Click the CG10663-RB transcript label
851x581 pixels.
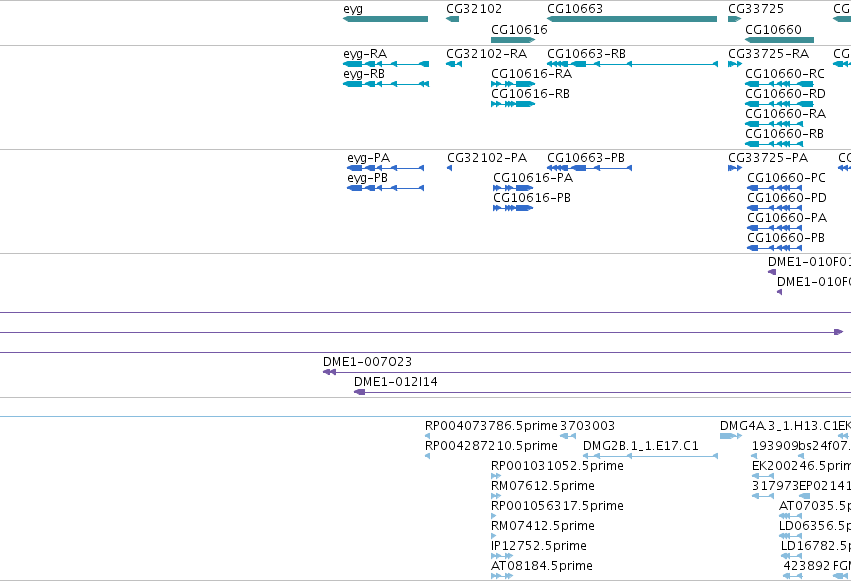[x=586, y=54]
